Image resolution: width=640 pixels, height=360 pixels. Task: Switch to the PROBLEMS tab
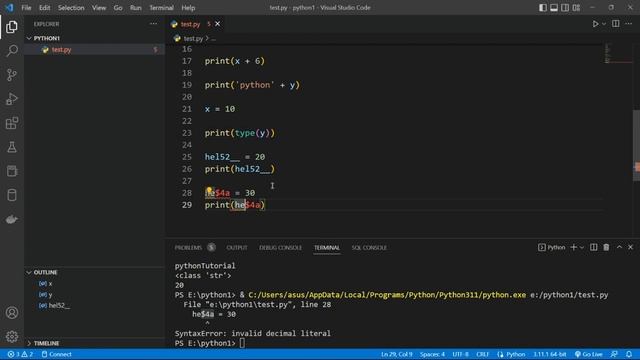(188, 247)
